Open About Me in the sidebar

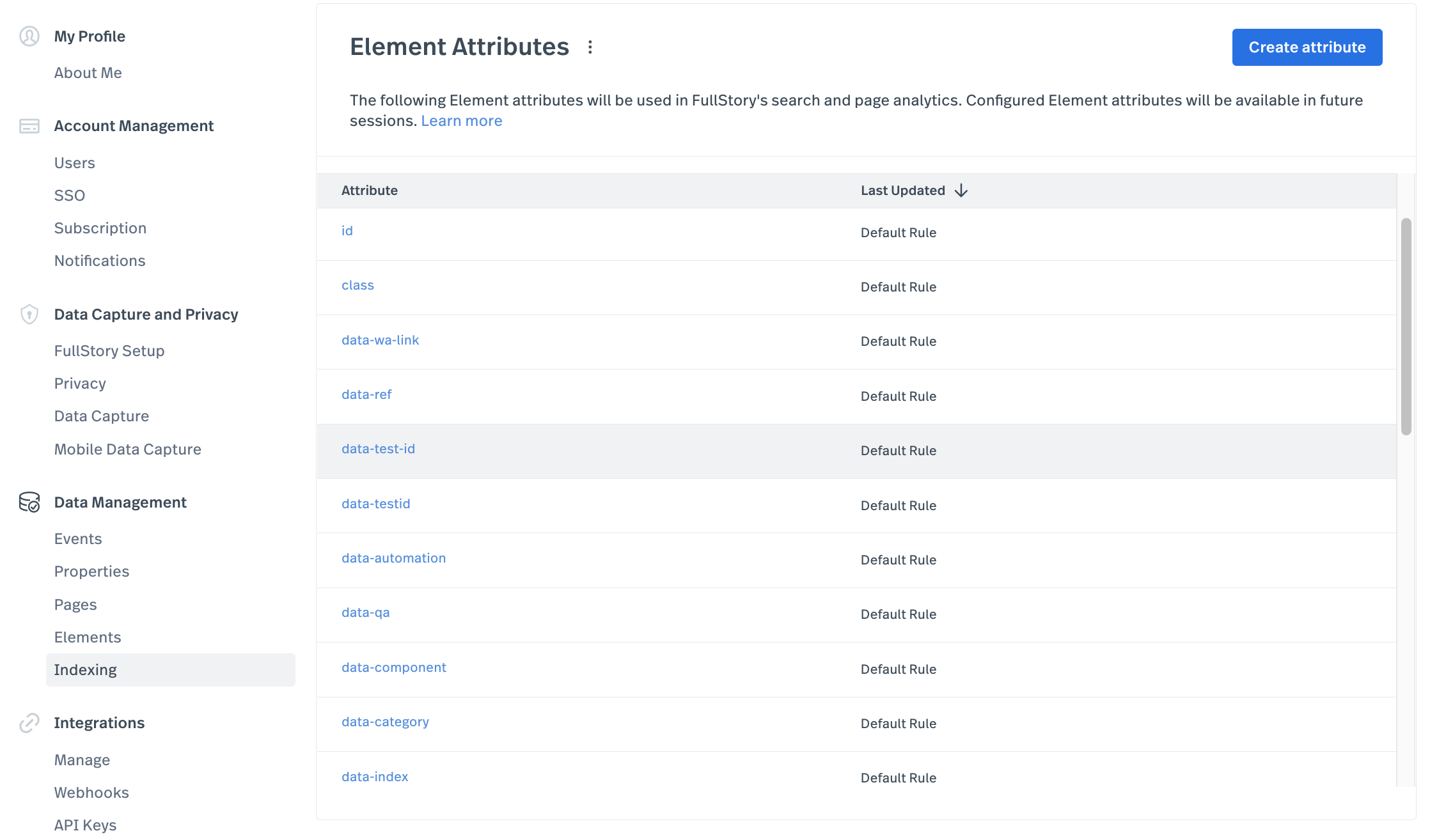pos(88,73)
